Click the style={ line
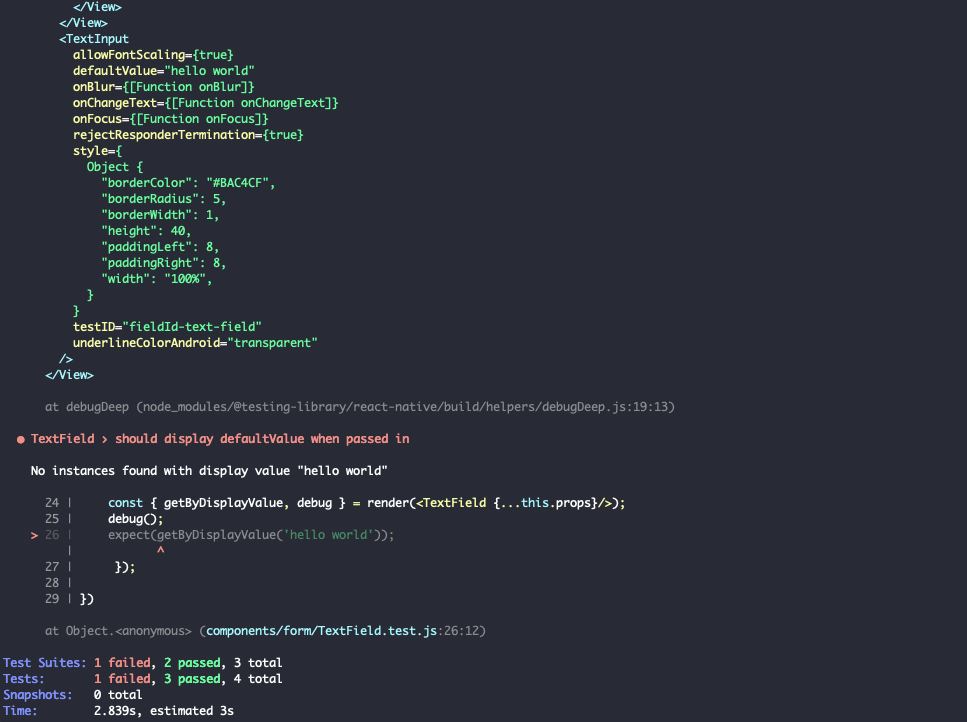The width and height of the screenshot is (967, 722). 97,151
